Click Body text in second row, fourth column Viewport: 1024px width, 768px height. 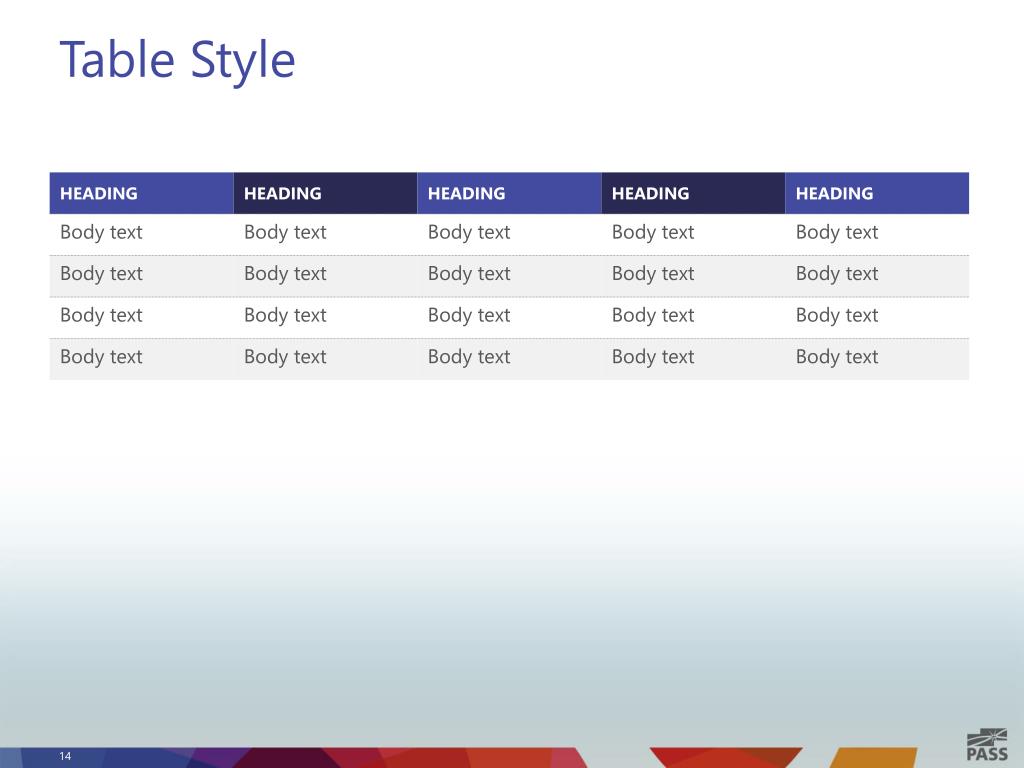coord(652,274)
